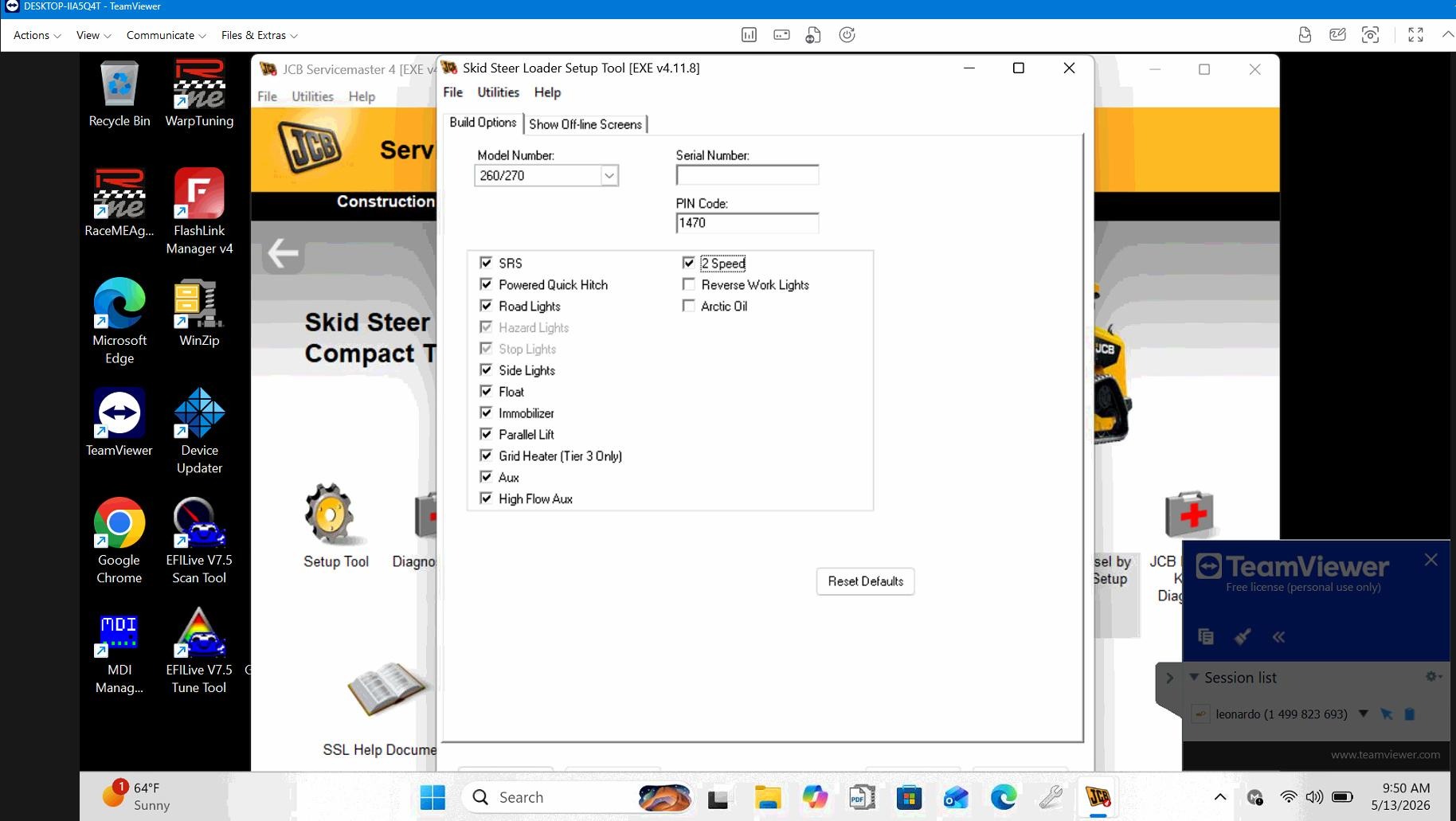
Task: Disable the Side Lights option
Action: [x=486, y=370]
